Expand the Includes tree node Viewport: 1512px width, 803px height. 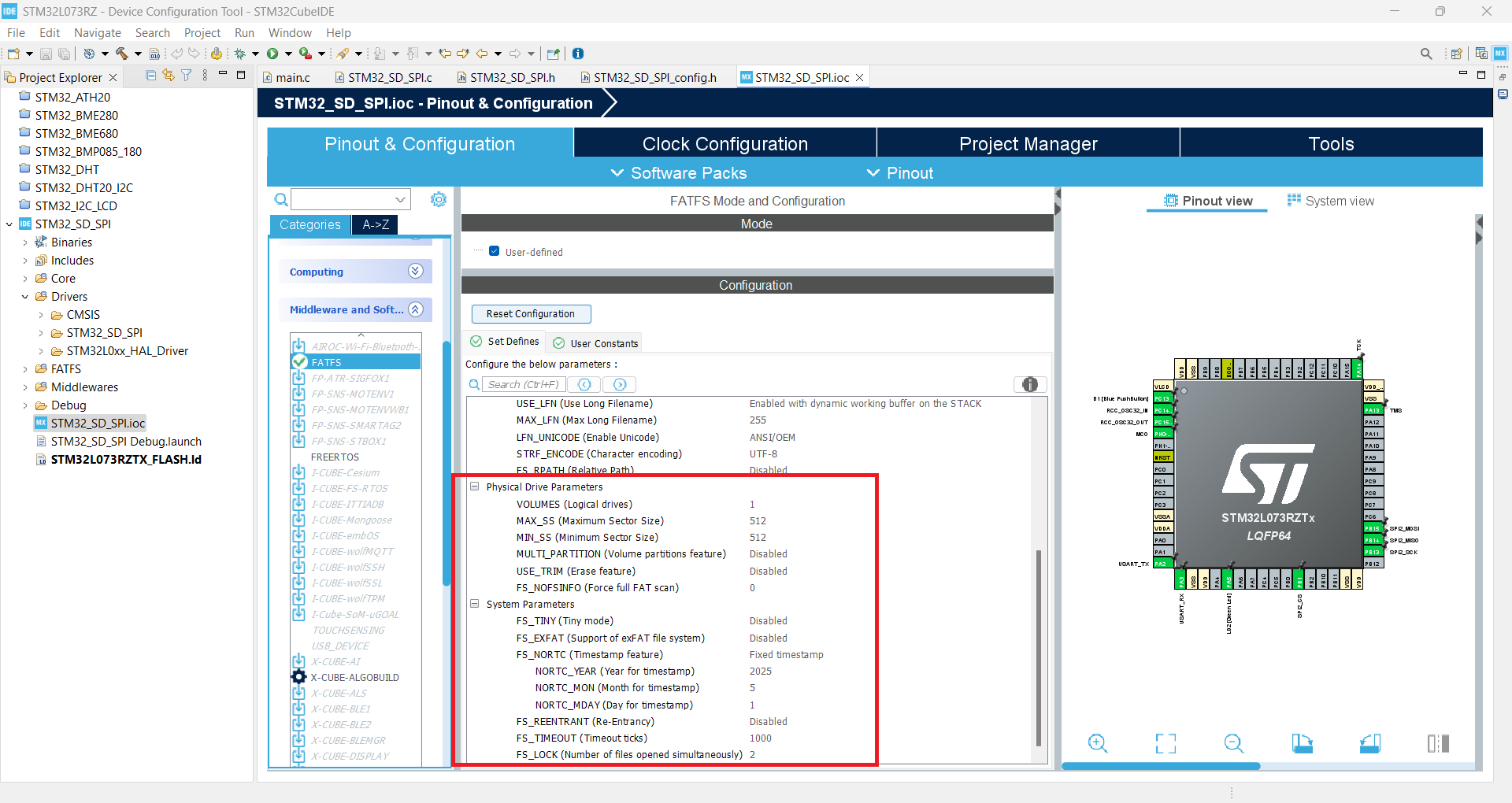pyautogui.click(x=24, y=261)
